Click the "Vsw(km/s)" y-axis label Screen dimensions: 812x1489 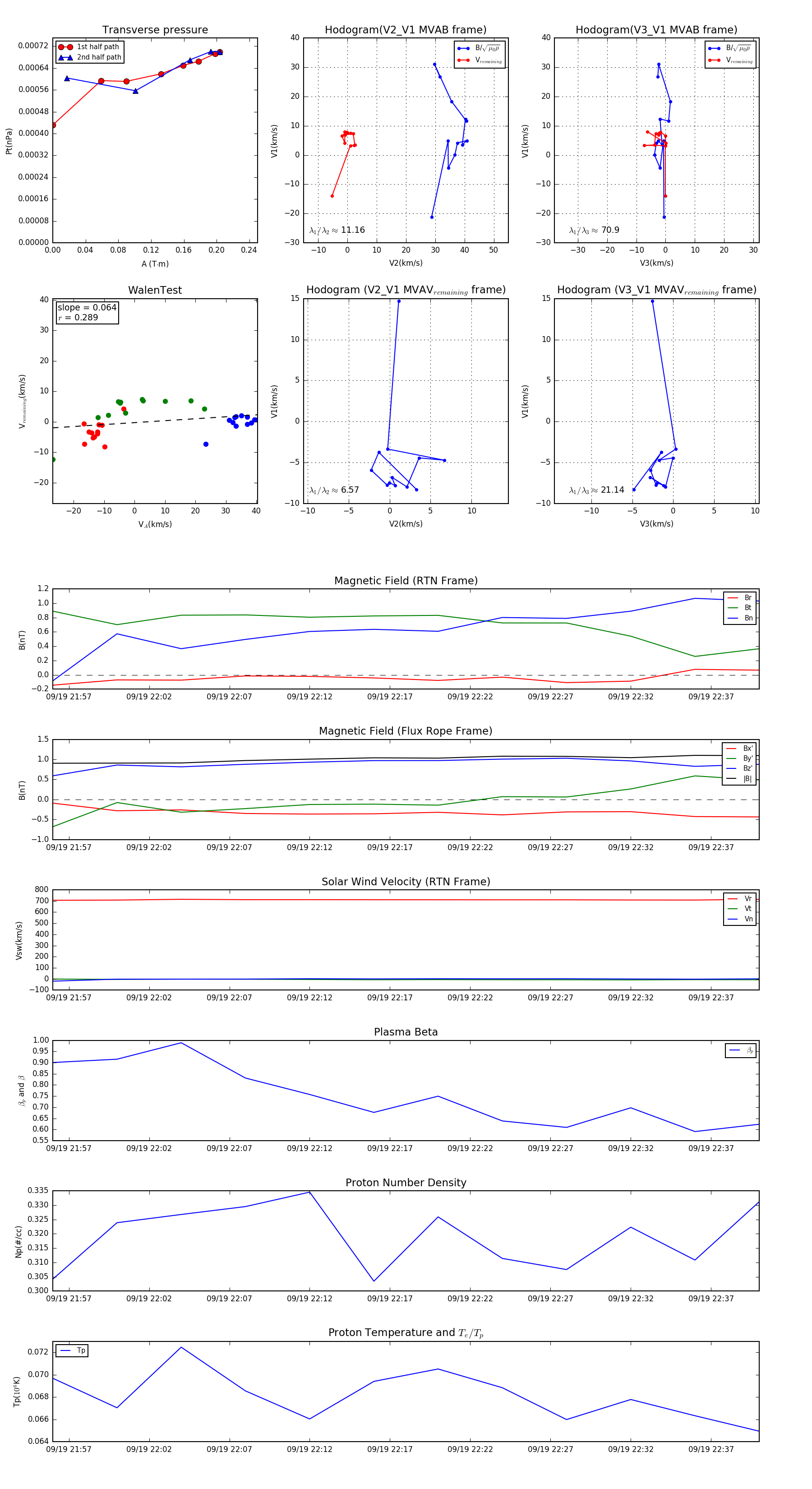pos(19,940)
